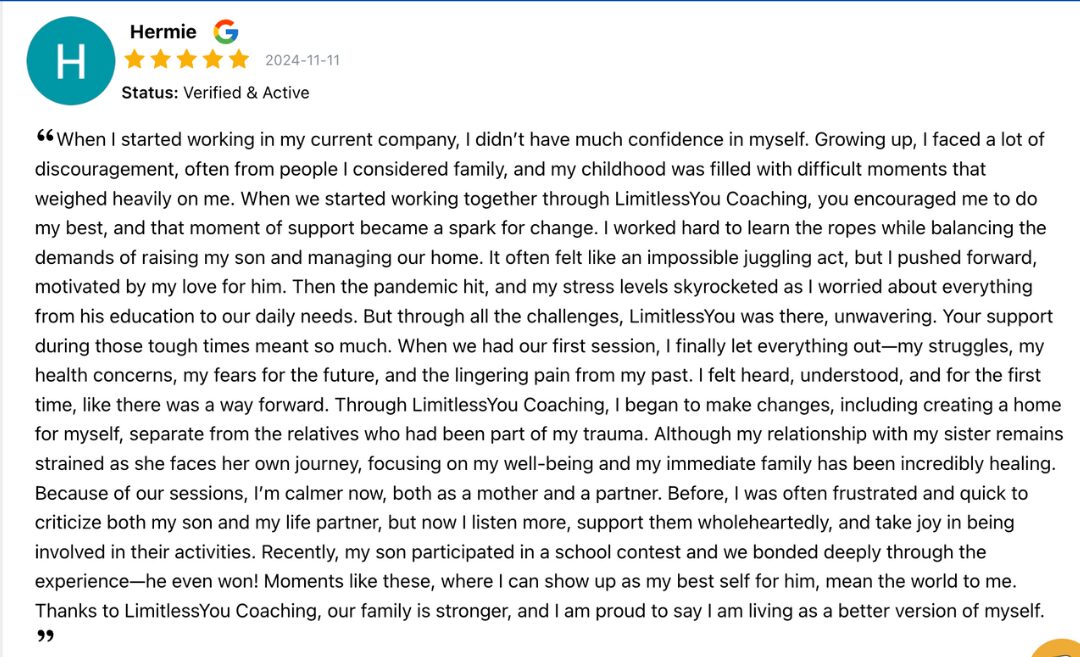The height and width of the screenshot is (657, 1080).
Task: Select the fourth rating star
Action: click(x=213, y=59)
